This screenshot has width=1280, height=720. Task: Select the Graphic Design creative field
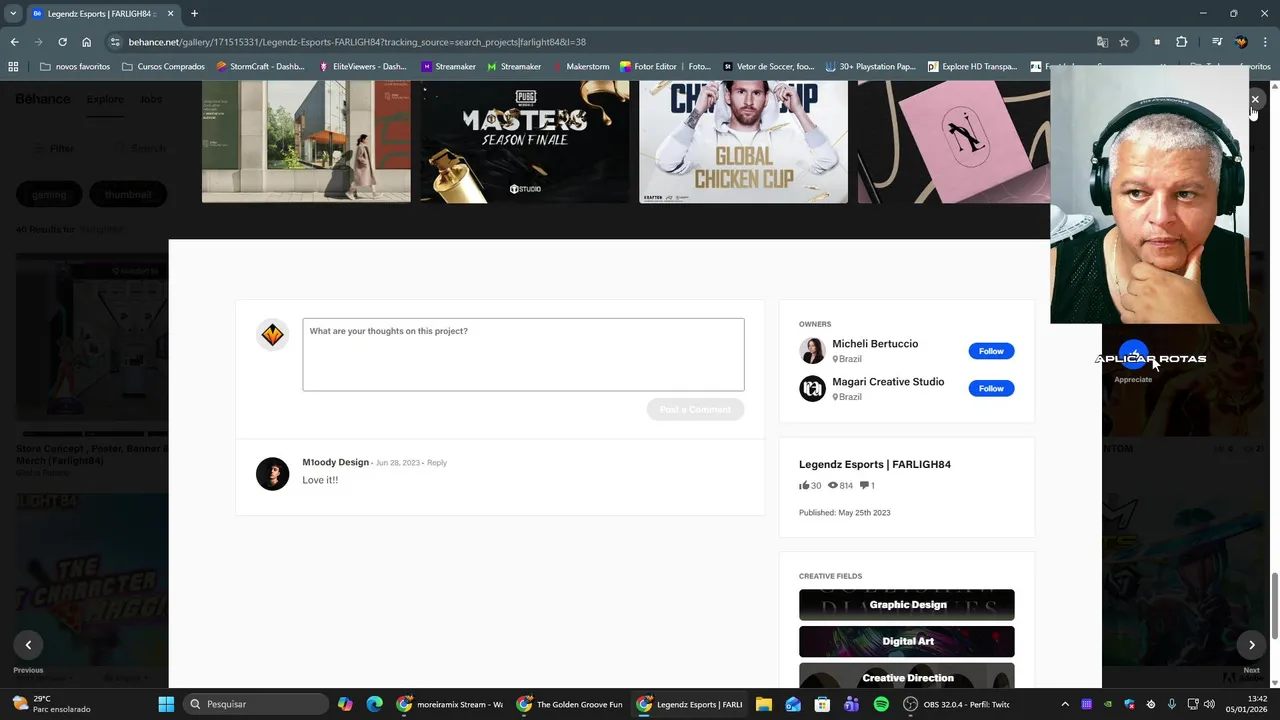tap(906, 605)
